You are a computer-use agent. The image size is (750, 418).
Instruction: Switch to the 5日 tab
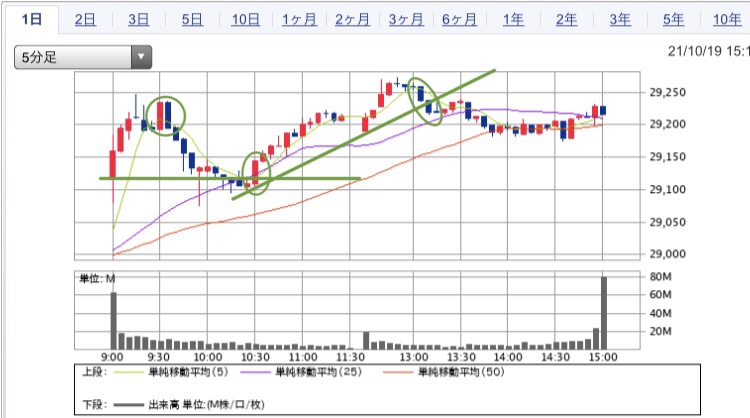[192, 20]
